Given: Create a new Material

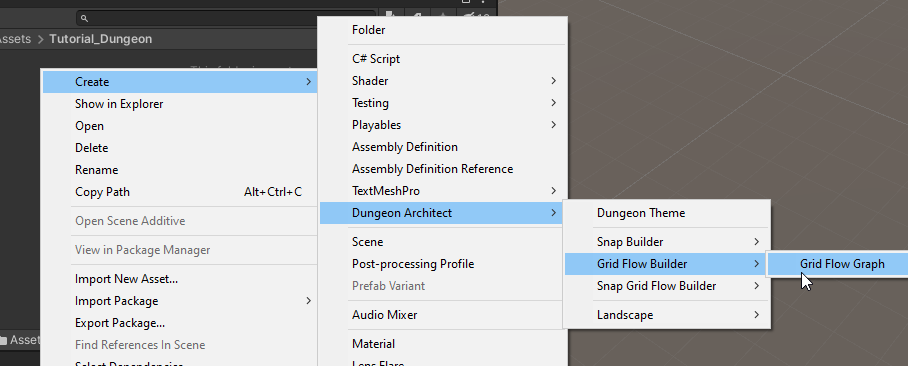Looking at the screenshot, I should 442,343.
